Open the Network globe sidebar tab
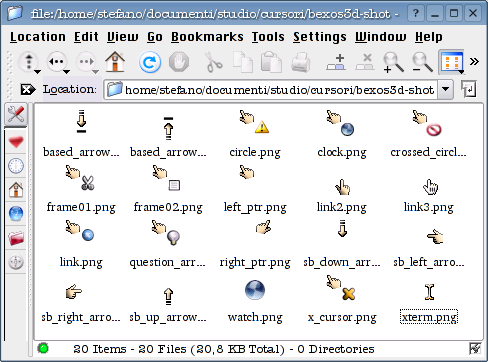Viewport: 488px width, 362px height. pyautogui.click(x=16, y=214)
